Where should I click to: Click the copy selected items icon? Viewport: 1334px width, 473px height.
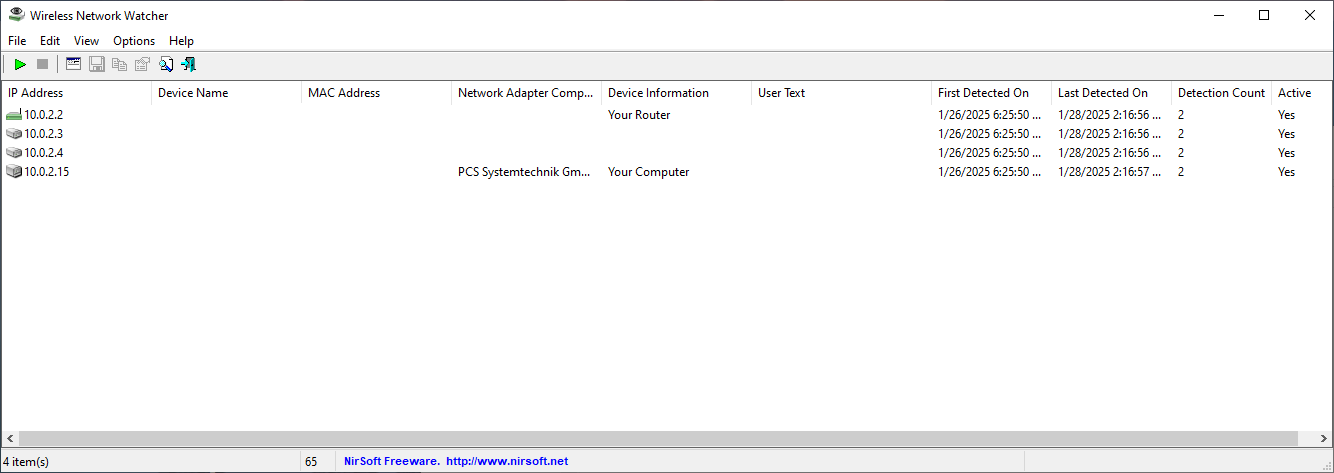pos(120,65)
